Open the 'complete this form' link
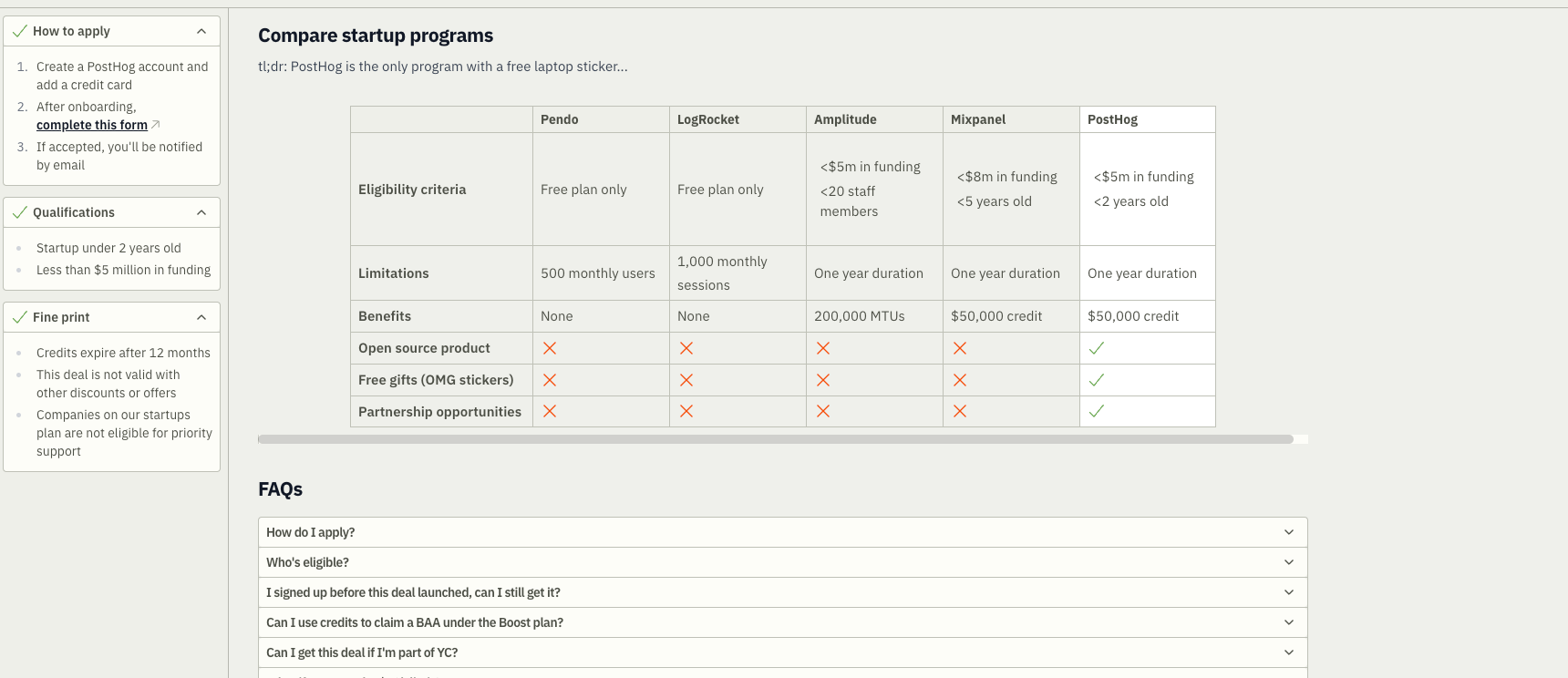The height and width of the screenshot is (678, 1568). pyautogui.click(x=92, y=125)
